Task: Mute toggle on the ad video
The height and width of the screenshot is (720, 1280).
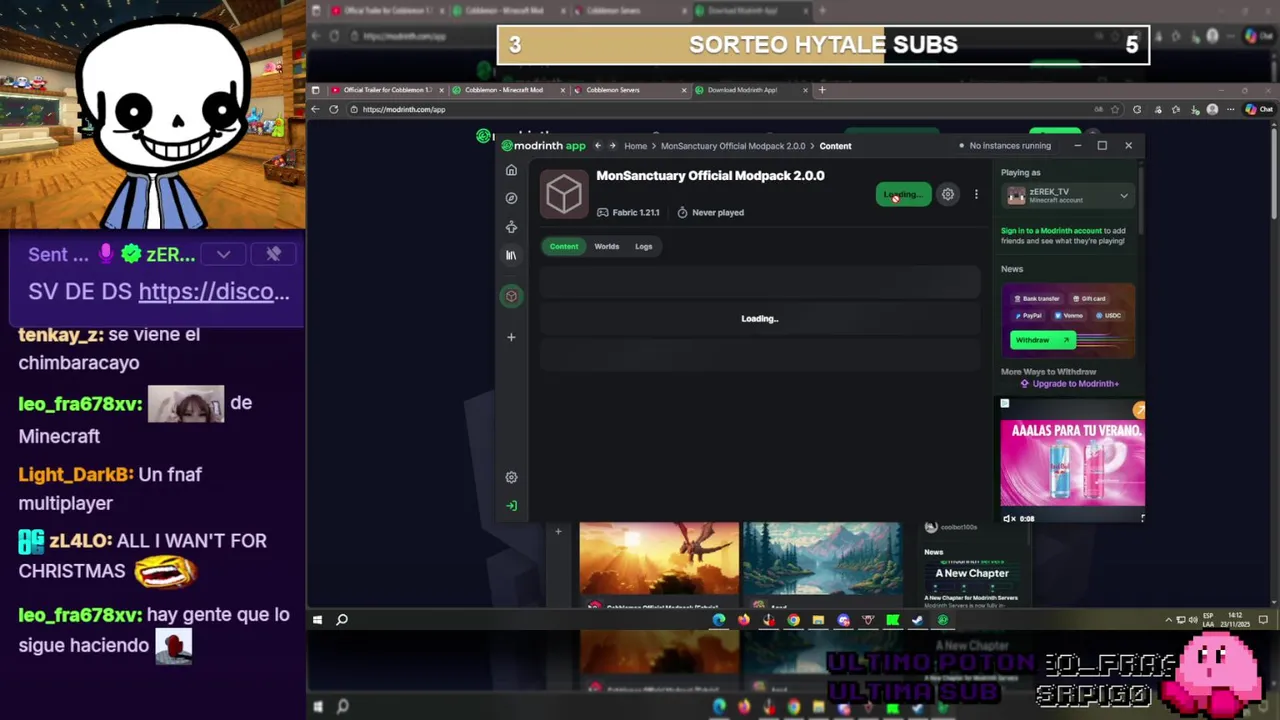Action: 1009,519
